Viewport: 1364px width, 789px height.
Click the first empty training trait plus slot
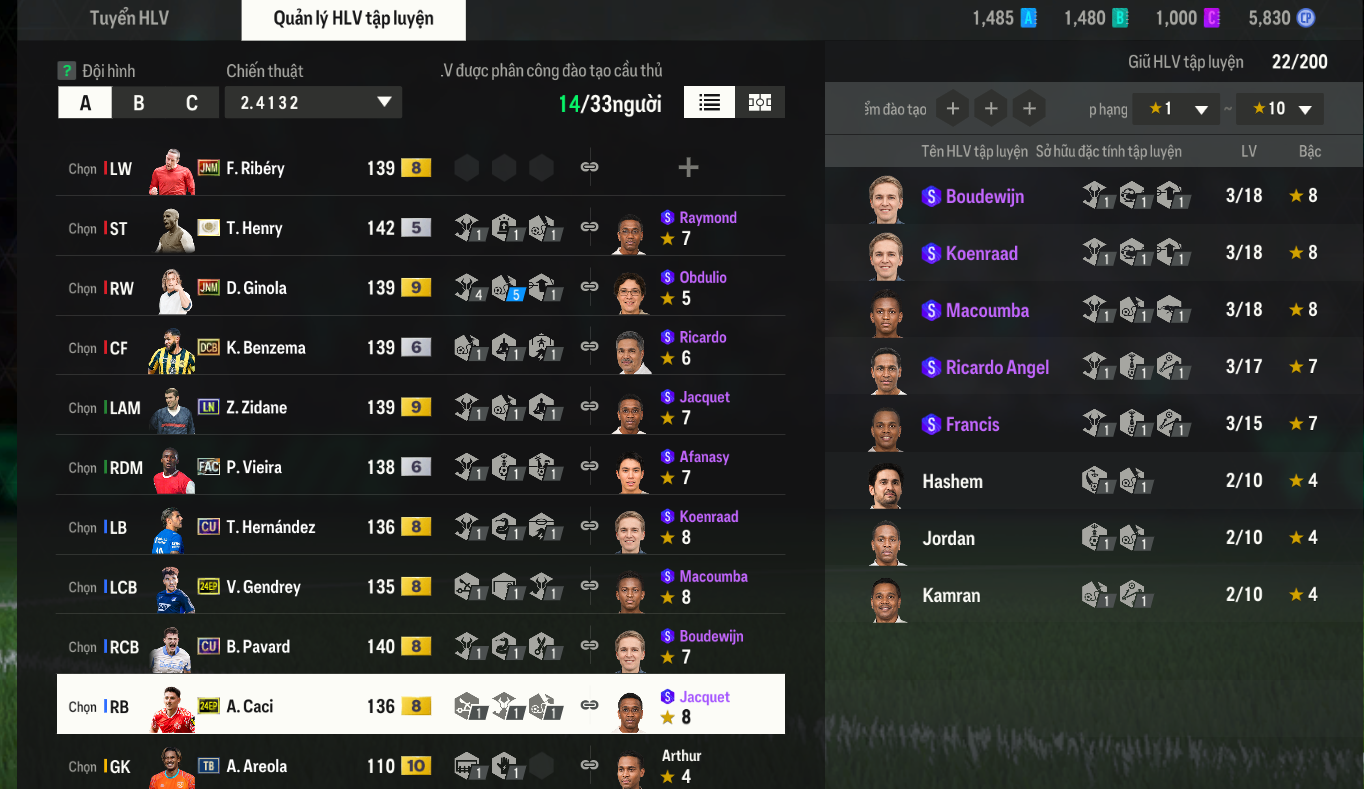[952, 109]
